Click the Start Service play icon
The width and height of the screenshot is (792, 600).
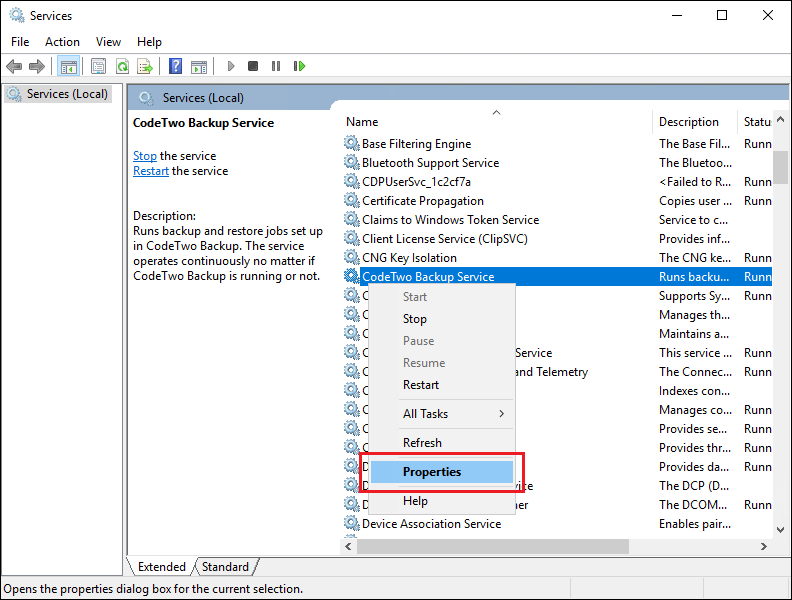231,66
